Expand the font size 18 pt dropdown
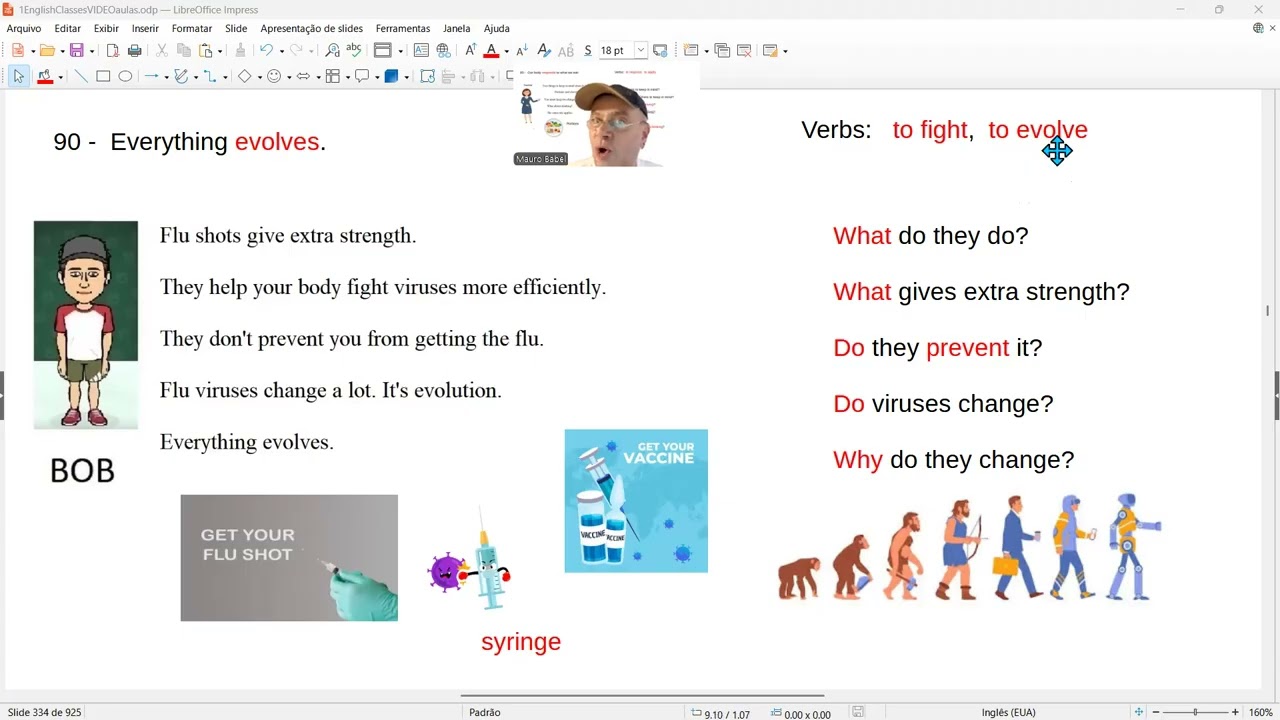The width and height of the screenshot is (1280, 720). [x=640, y=50]
